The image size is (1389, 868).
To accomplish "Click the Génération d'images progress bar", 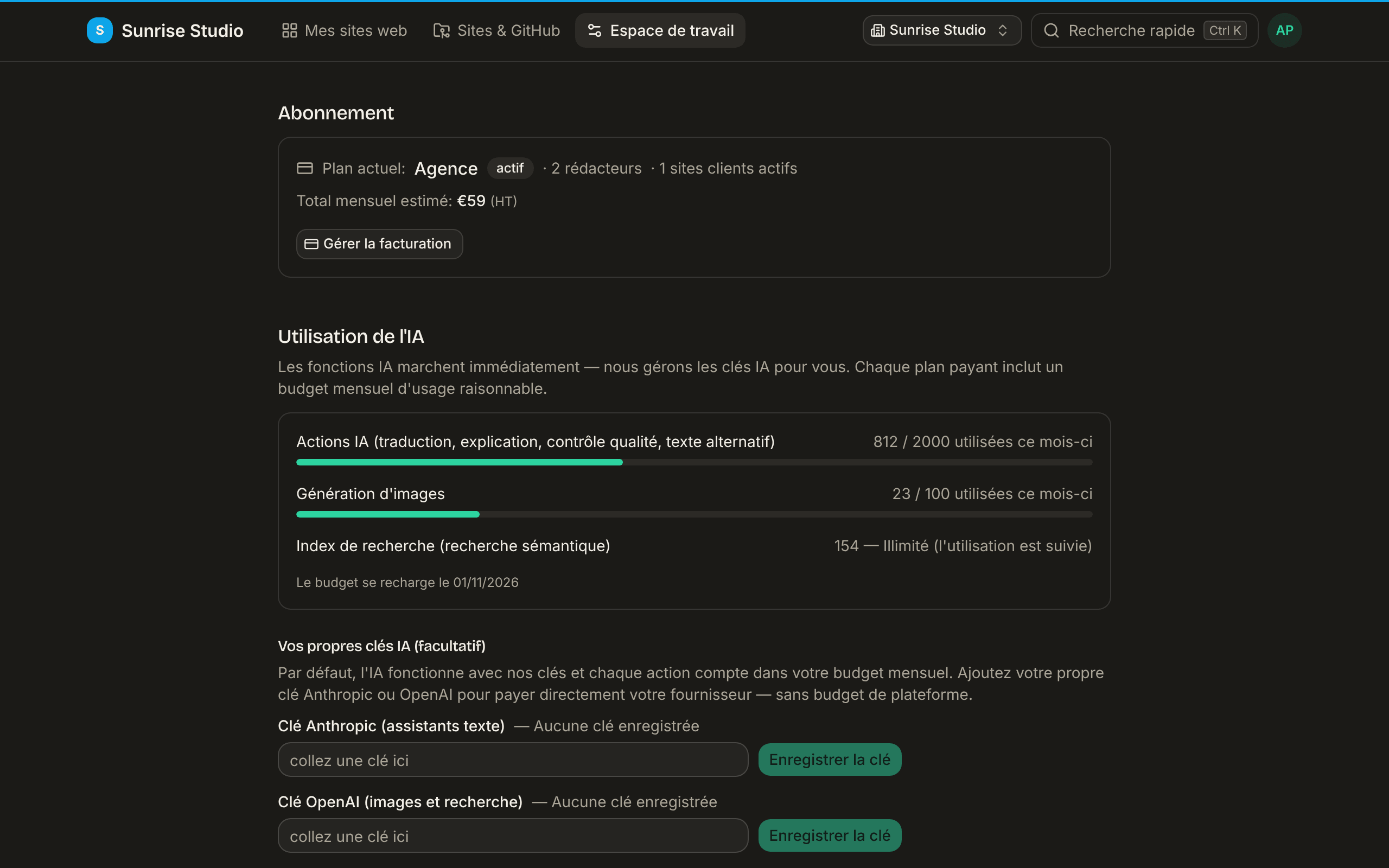I will [694, 514].
